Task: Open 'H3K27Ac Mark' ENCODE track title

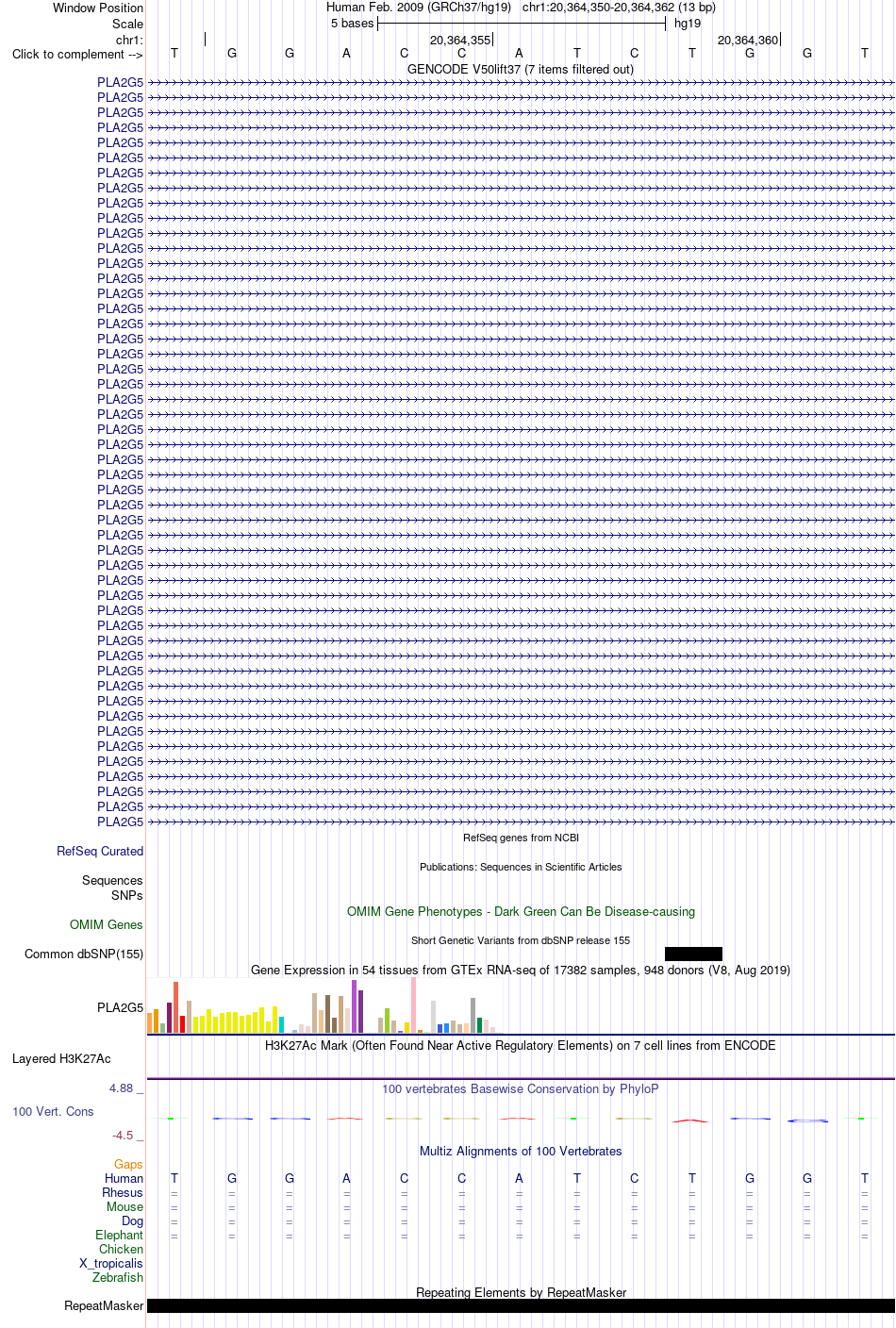Action: pos(521,1045)
